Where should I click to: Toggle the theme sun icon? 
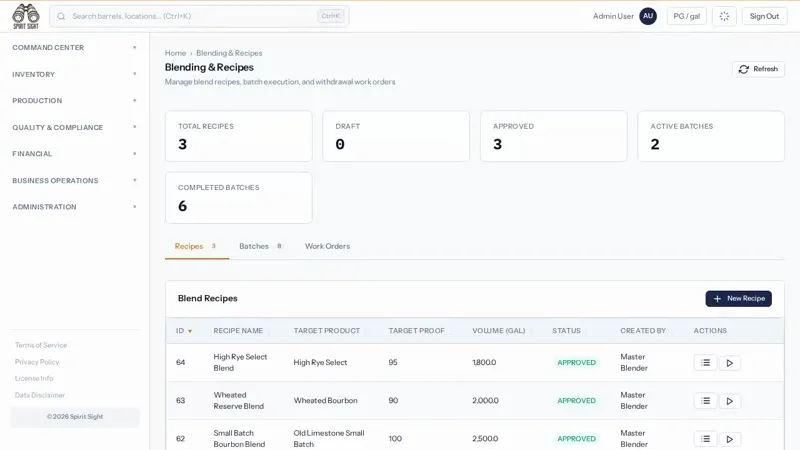[724, 16]
